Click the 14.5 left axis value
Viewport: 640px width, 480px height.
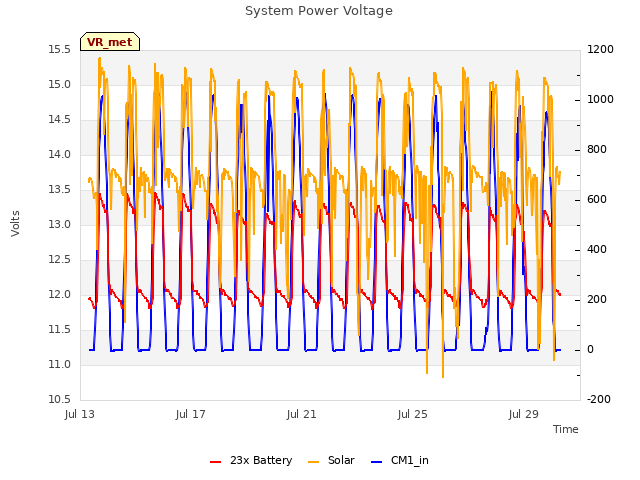(60, 120)
